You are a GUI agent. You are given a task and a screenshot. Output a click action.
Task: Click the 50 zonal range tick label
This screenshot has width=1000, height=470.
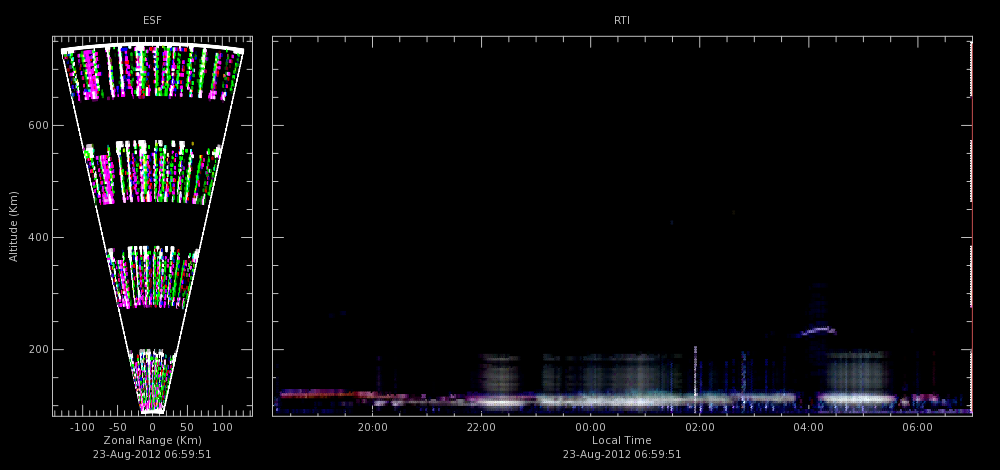[x=188, y=427]
